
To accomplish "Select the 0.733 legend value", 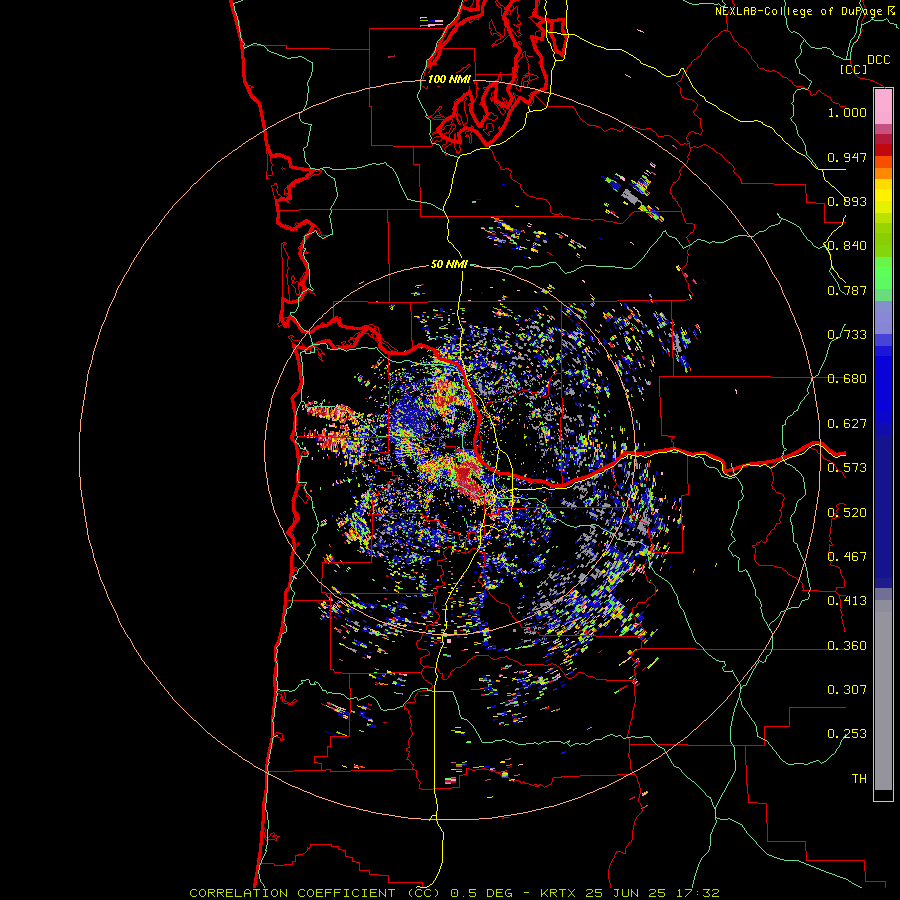I will click(x=847, y=335).
